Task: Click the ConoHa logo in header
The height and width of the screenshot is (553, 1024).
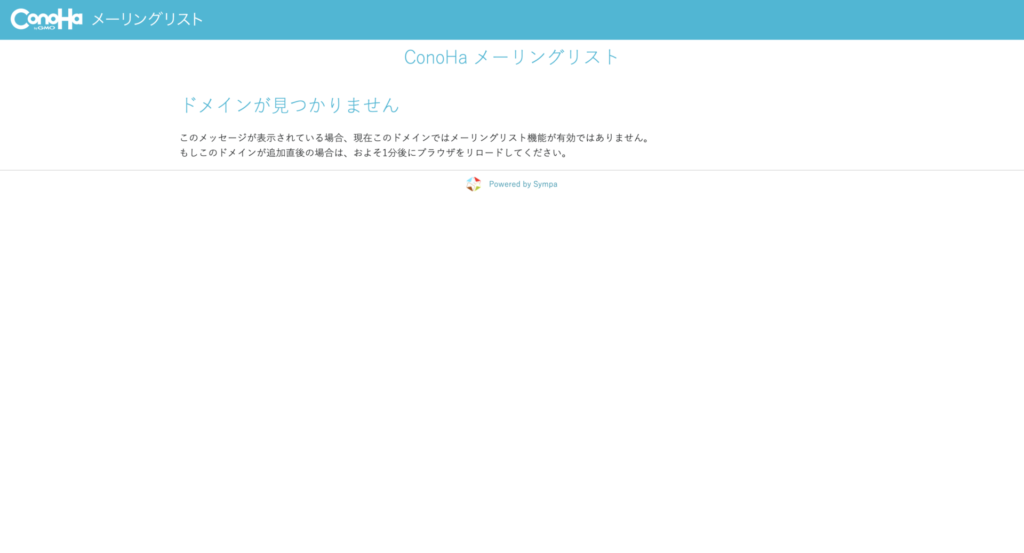Action: [46, 19]
